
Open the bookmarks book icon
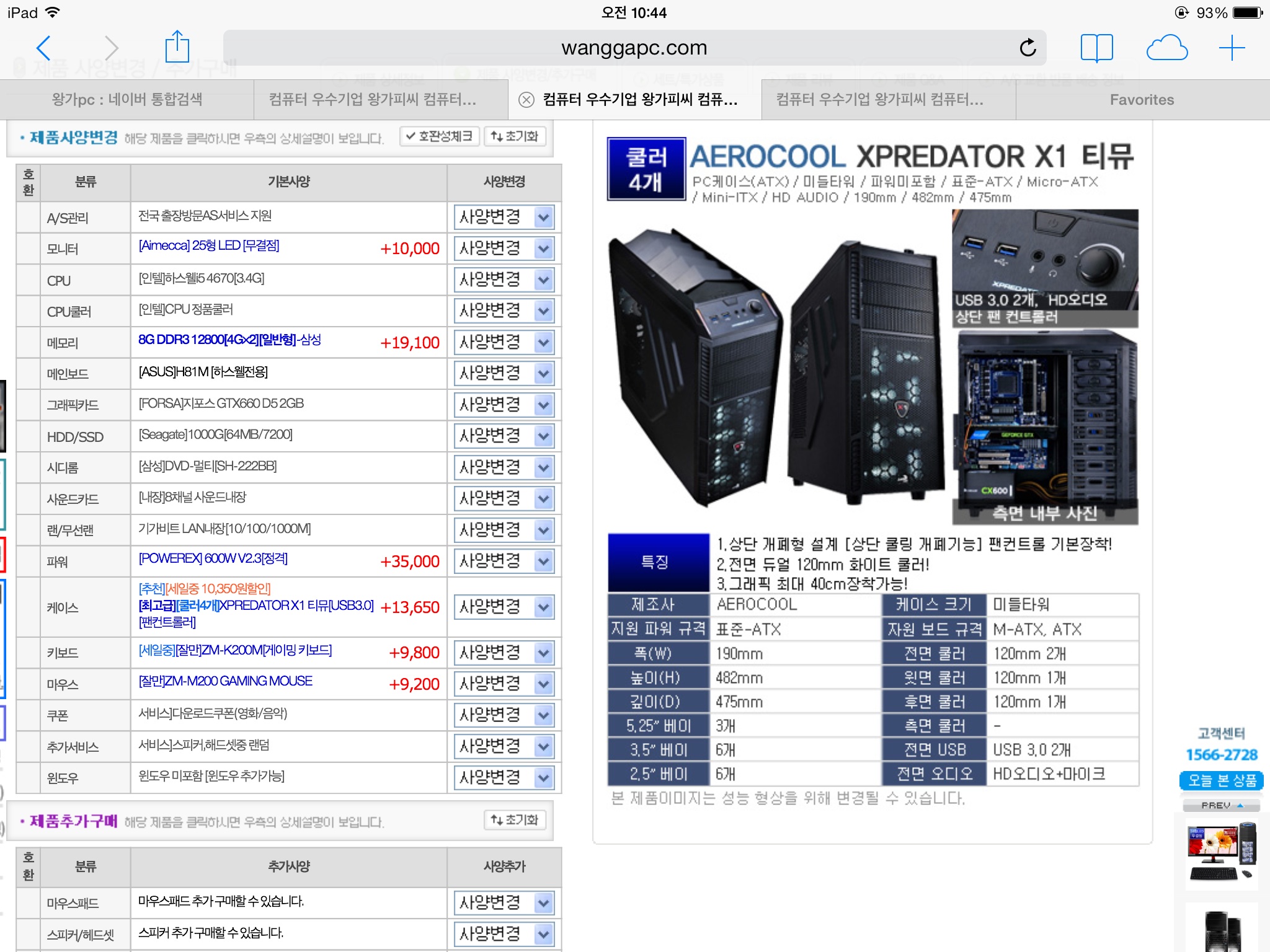pyautogui.click(x=1096, y=48)
